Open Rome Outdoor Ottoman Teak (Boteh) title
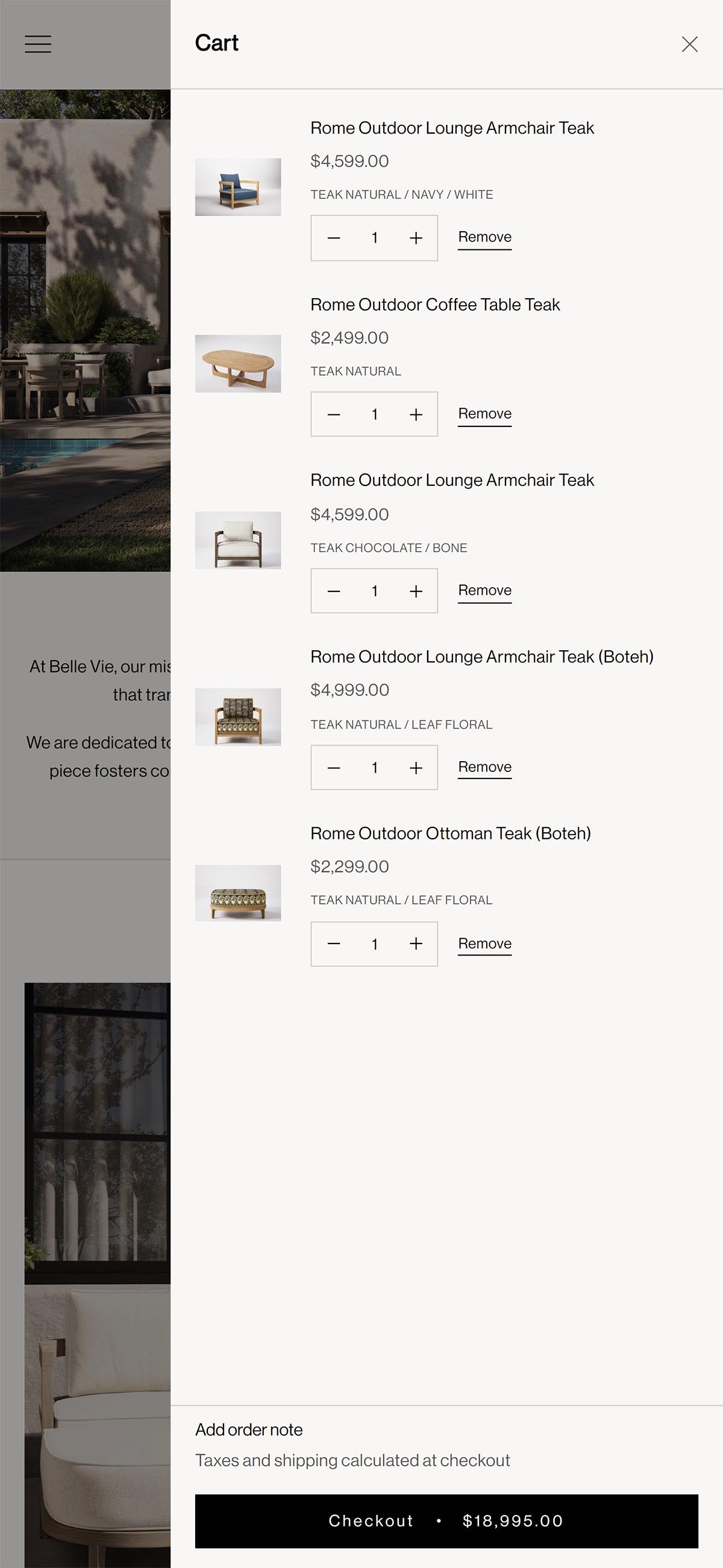 click(450, 833)
